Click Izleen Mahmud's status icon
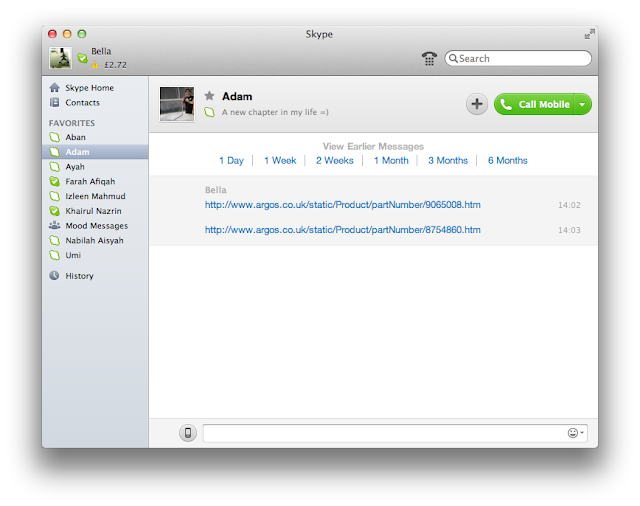 pos(54,196)
